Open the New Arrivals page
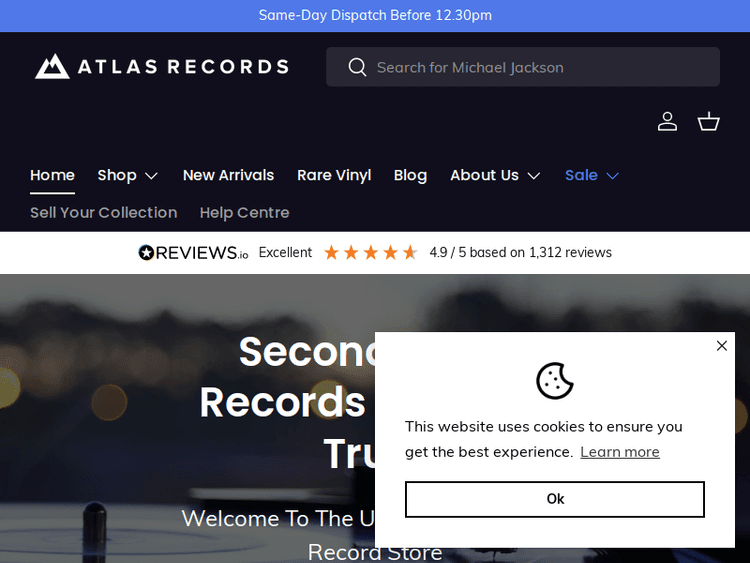The height and width of the screenshot is (563, 750). (228, 175)
